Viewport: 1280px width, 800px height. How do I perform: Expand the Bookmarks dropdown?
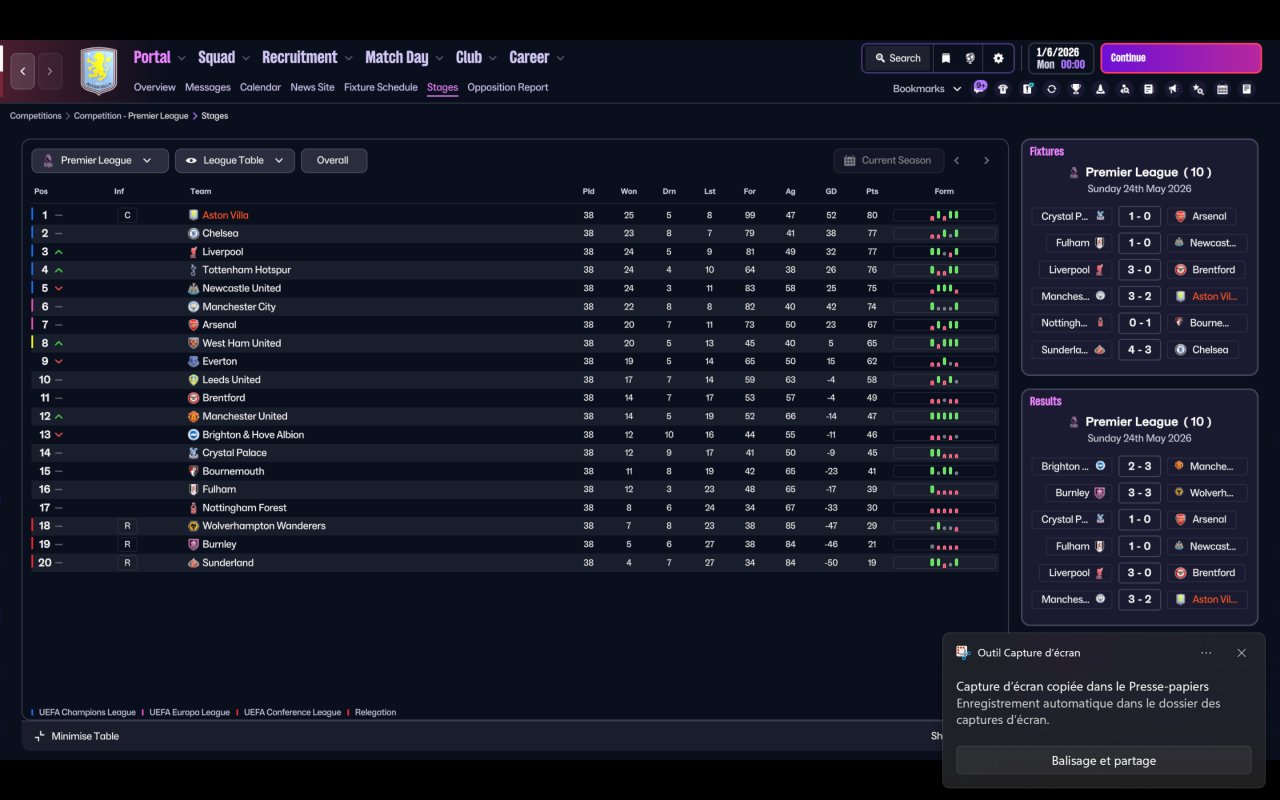coord(927,89)
